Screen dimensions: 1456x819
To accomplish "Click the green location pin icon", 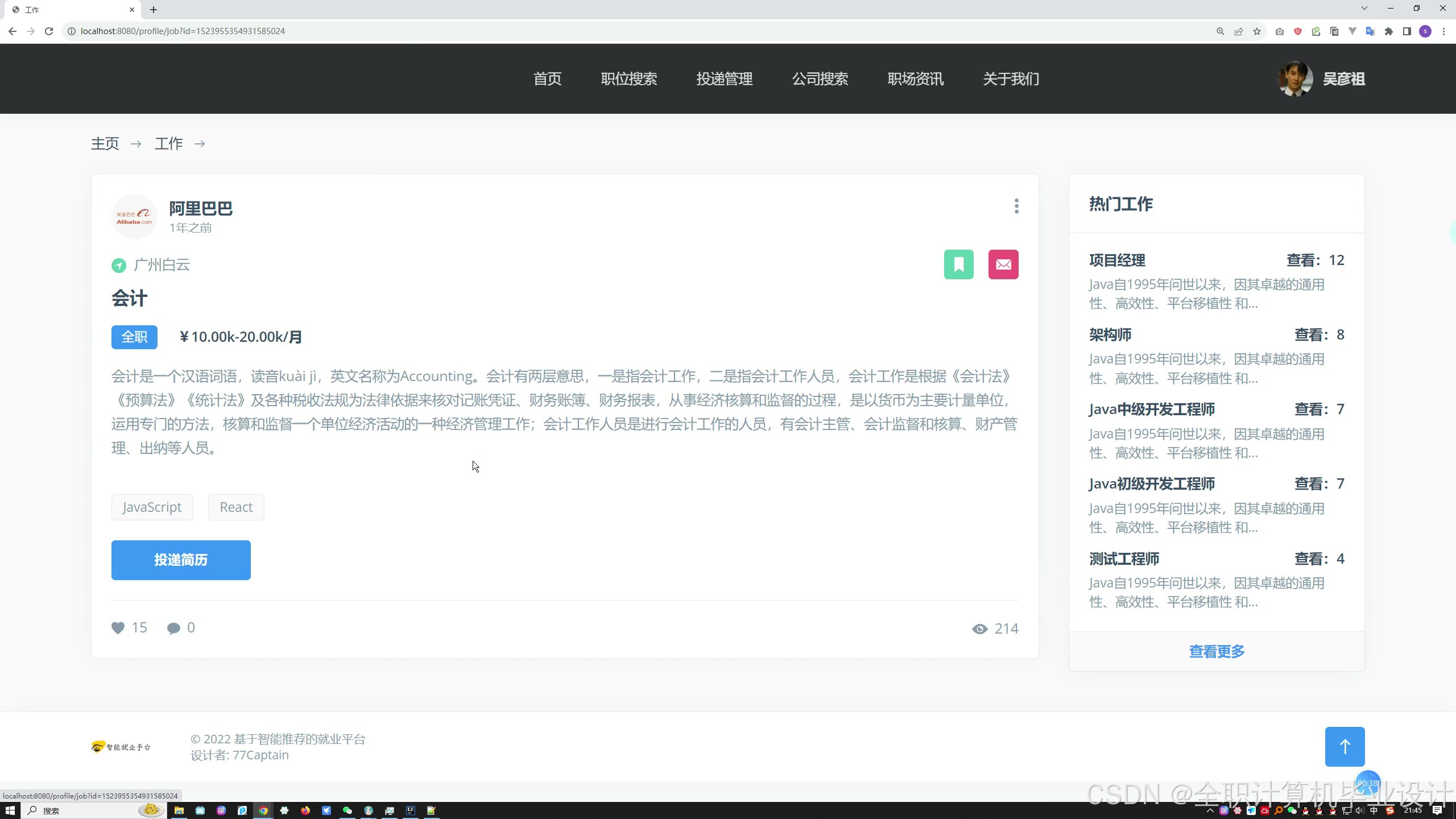I will point(118,265).
